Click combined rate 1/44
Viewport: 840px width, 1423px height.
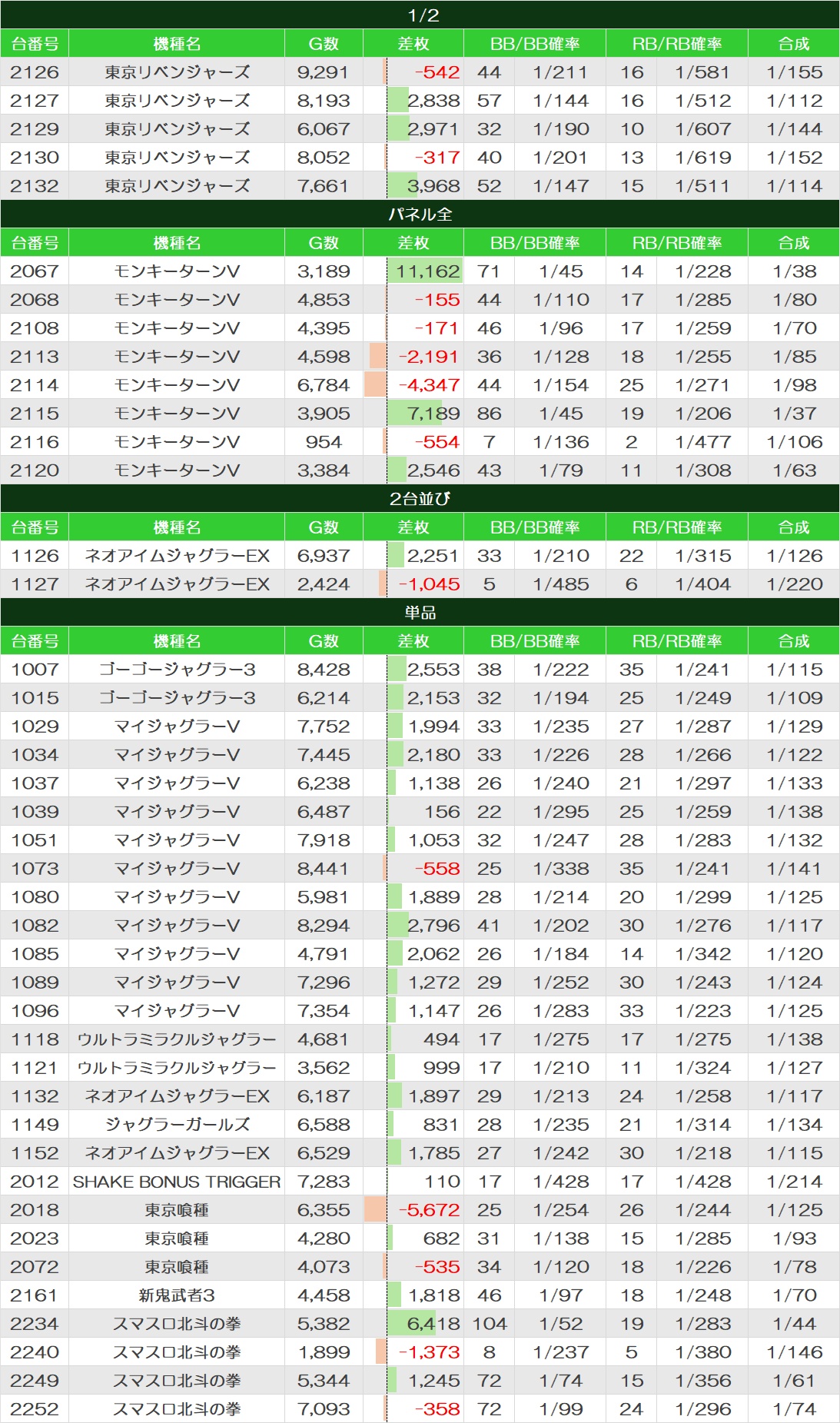[x=794, y=1324]
